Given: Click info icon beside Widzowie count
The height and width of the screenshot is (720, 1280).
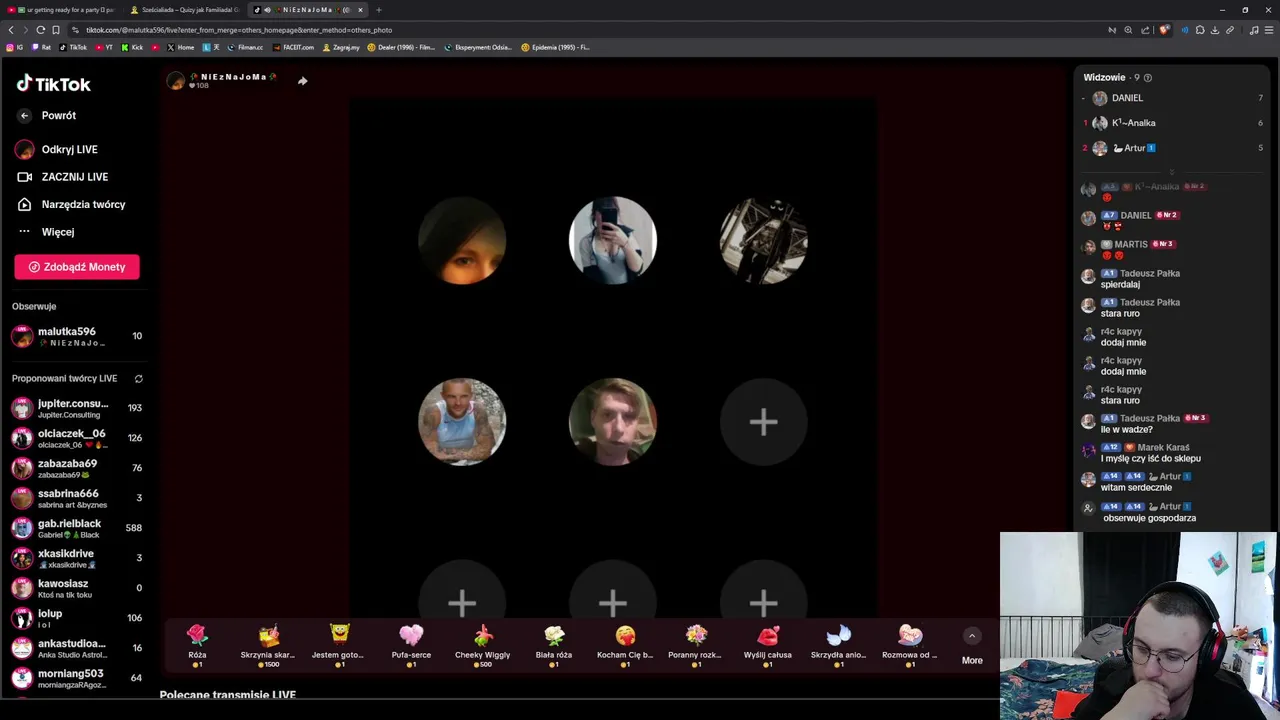Looking at the screenshot, I should pyautogui.click(x=1147, y=78).
